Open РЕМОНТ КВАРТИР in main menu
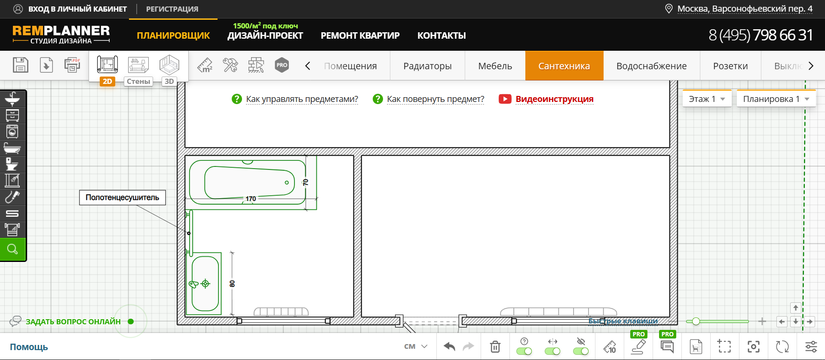The width and height of the screenshot is (825, 360). click(x=360, y=36)
